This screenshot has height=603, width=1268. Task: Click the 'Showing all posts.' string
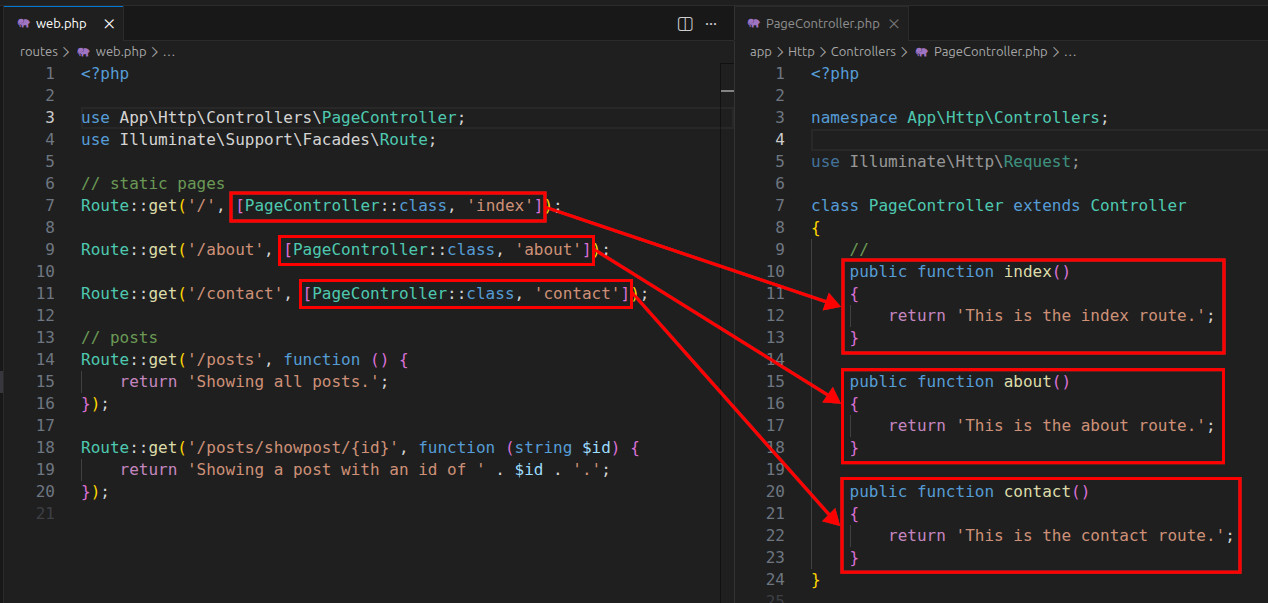tap(283, 382)
